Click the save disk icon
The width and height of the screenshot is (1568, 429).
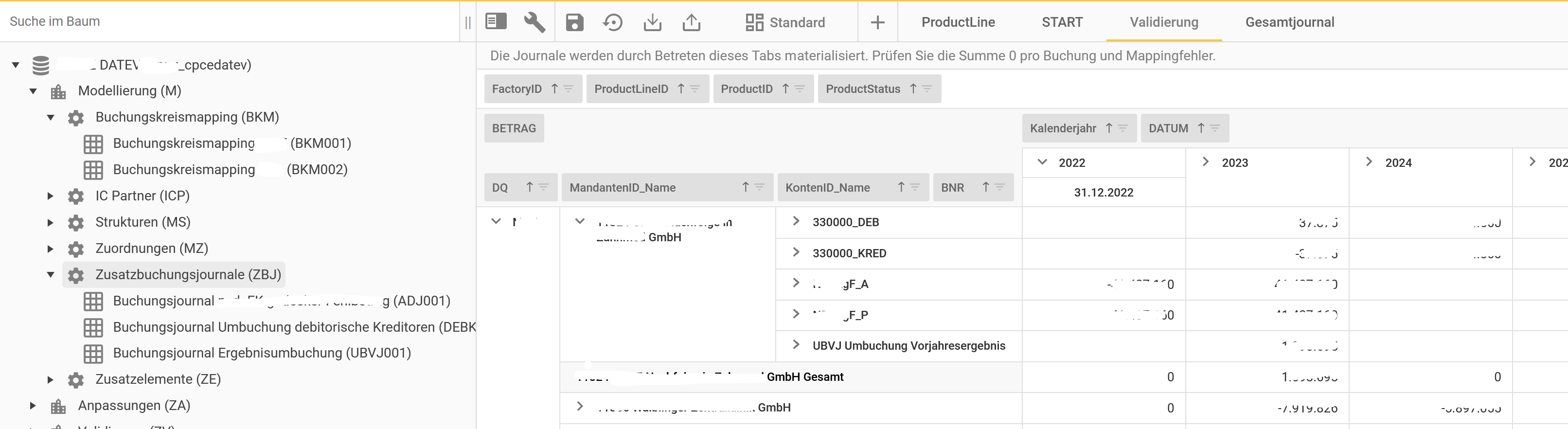pyautogui.click(x=574, y=22)
